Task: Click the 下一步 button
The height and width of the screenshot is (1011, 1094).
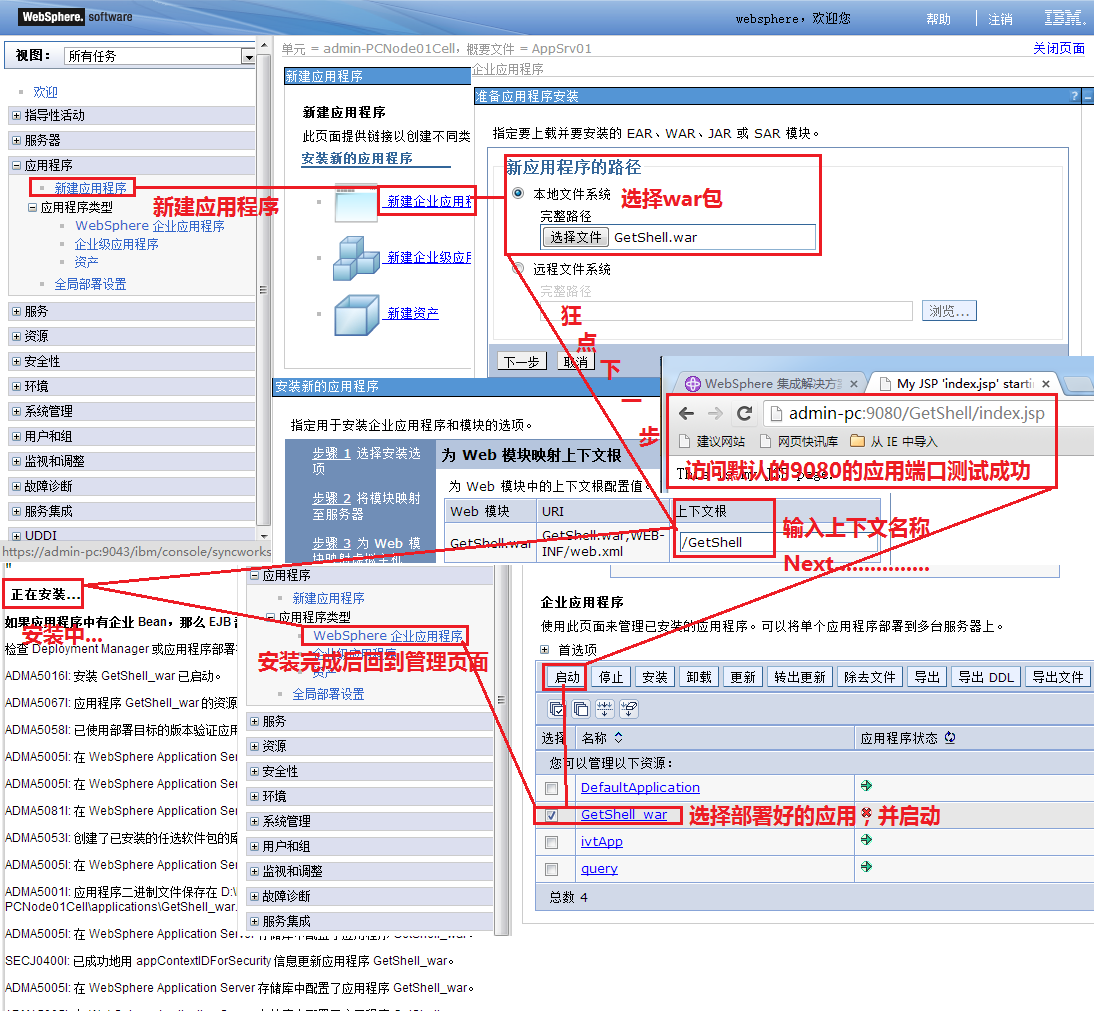Action: (x=522, y=361)
